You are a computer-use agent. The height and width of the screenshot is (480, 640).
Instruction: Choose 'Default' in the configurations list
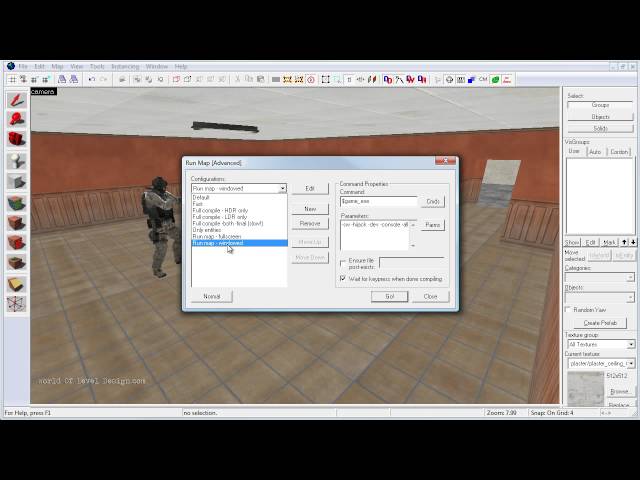tap(239, 197)
